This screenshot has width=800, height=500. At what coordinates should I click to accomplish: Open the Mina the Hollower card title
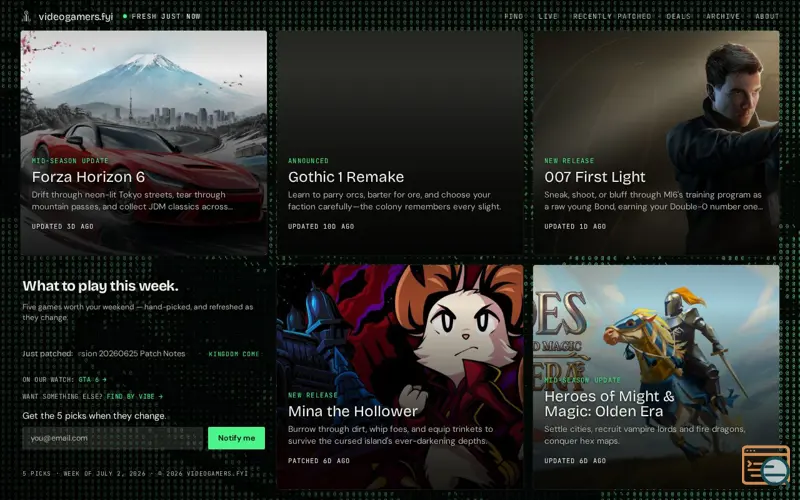(353, 411)
